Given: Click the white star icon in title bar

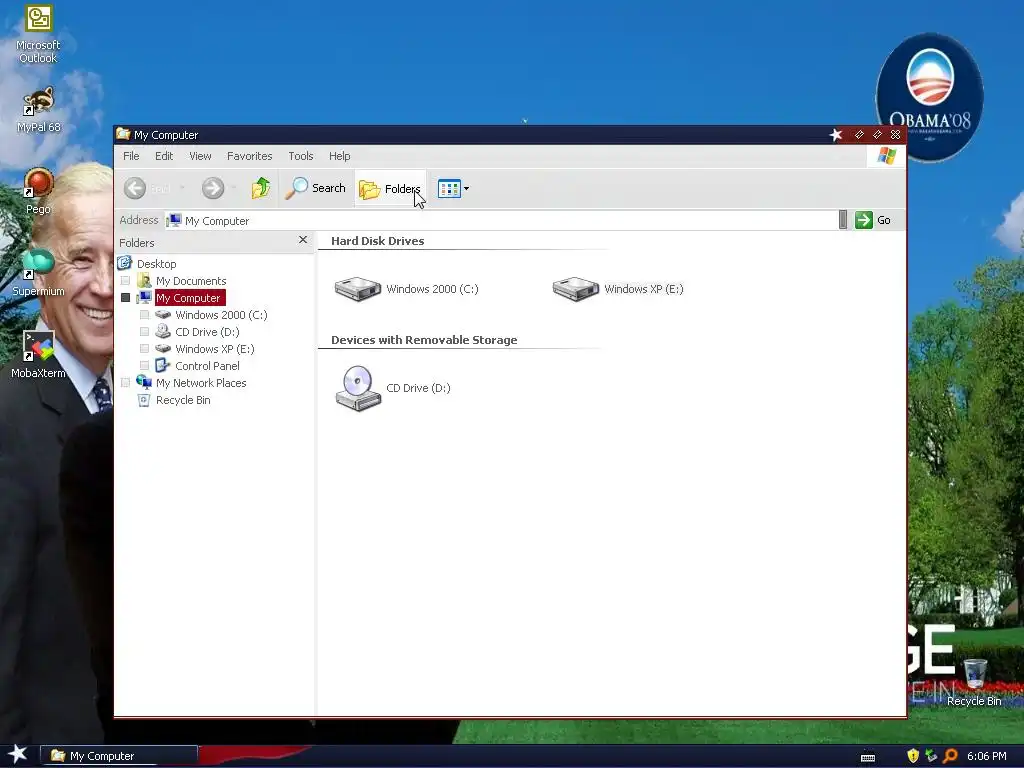Looking at the screenshot, I should tap(835, 135).
